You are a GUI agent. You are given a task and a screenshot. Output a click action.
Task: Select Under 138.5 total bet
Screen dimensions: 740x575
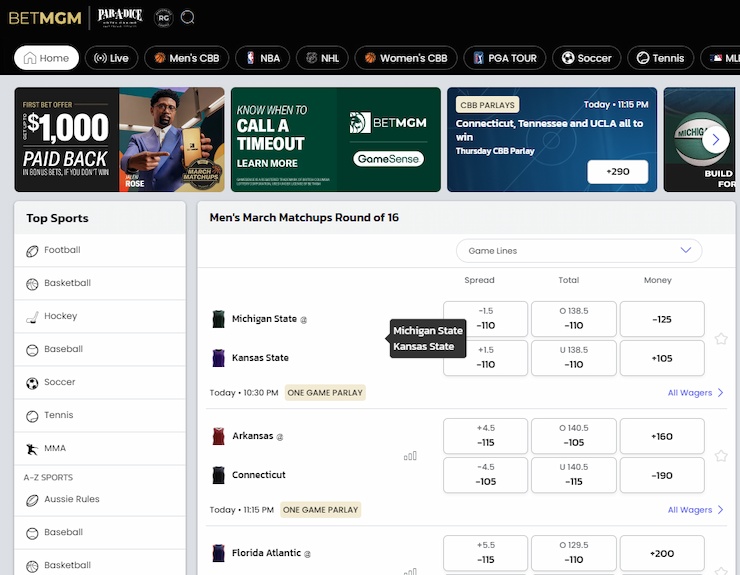click(x=574, y=358)
